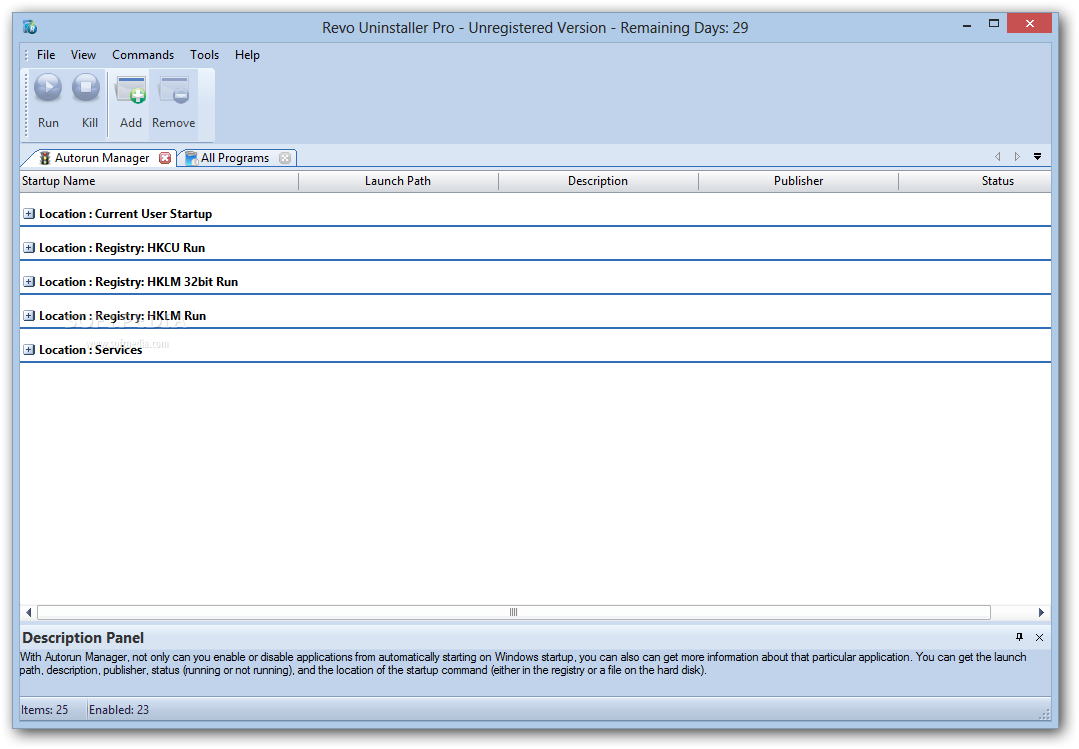Close the Autorun Manager tab
This screenshot has height=749, width=1079.
[165, 158]
